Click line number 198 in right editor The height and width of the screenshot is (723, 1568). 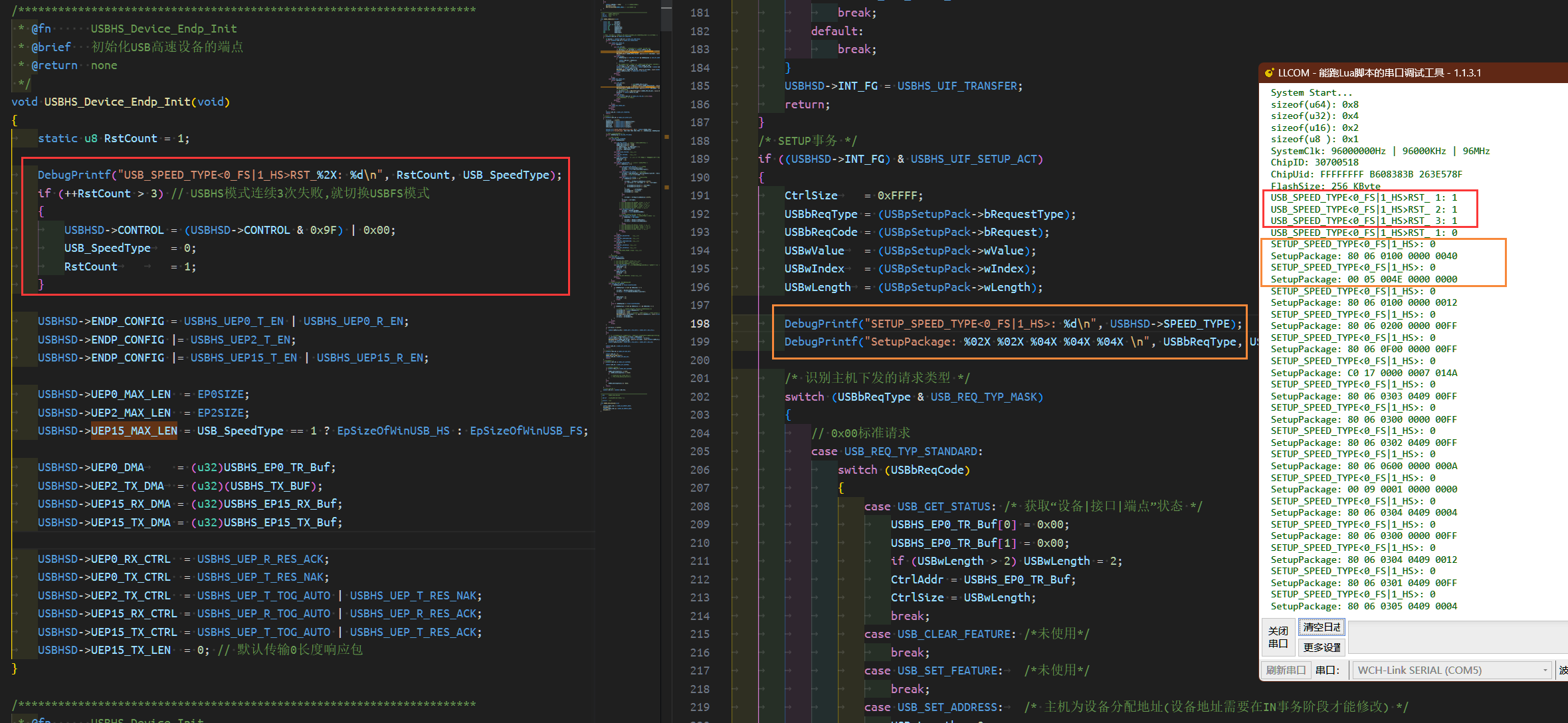tap(700, 324)
